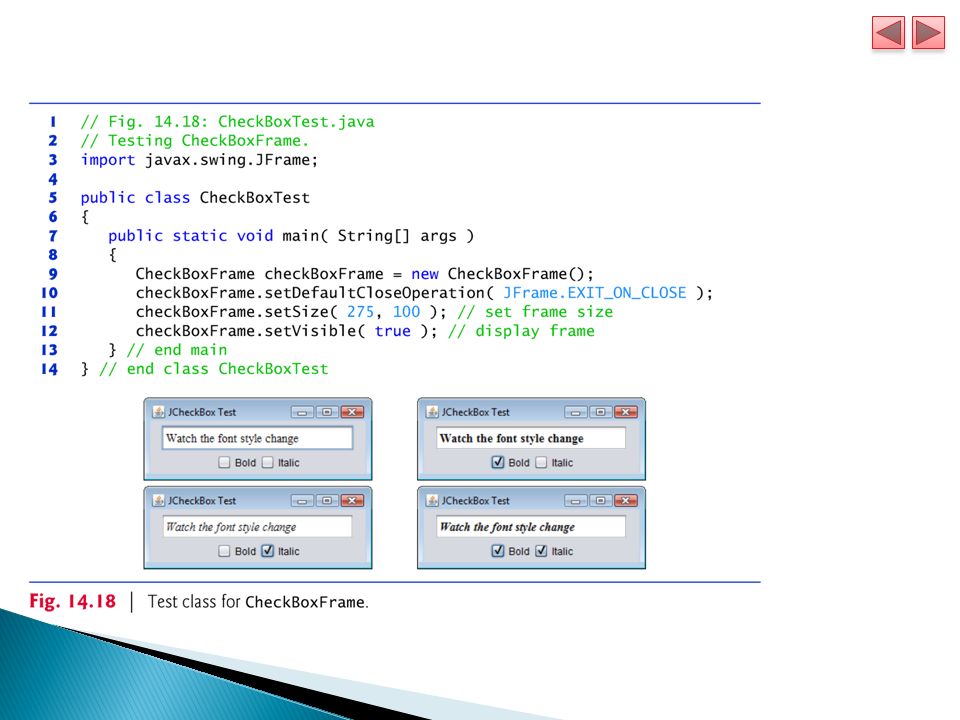Click the 'Fig. 14.18' caption label

click(72, 601)
